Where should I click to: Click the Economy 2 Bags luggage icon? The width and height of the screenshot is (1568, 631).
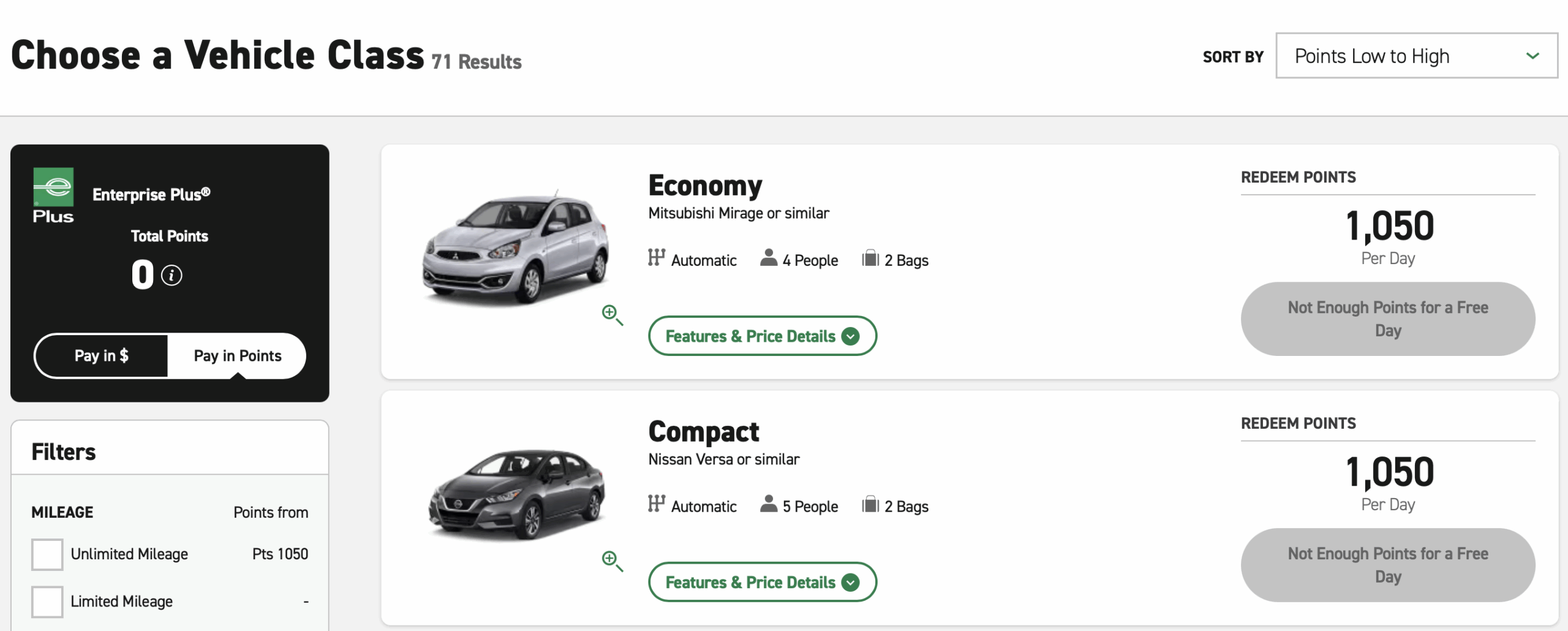coord(870,258)
